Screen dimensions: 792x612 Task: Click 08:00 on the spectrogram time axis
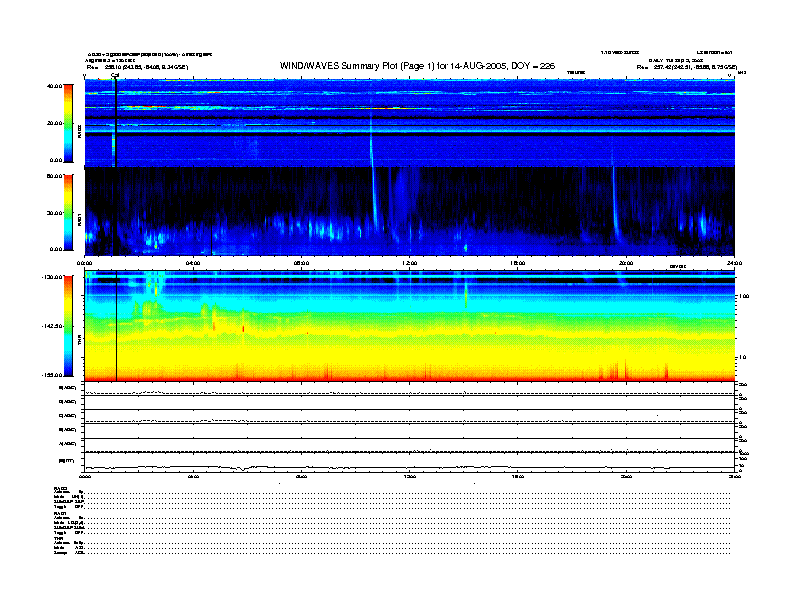[x=301, y=263]
